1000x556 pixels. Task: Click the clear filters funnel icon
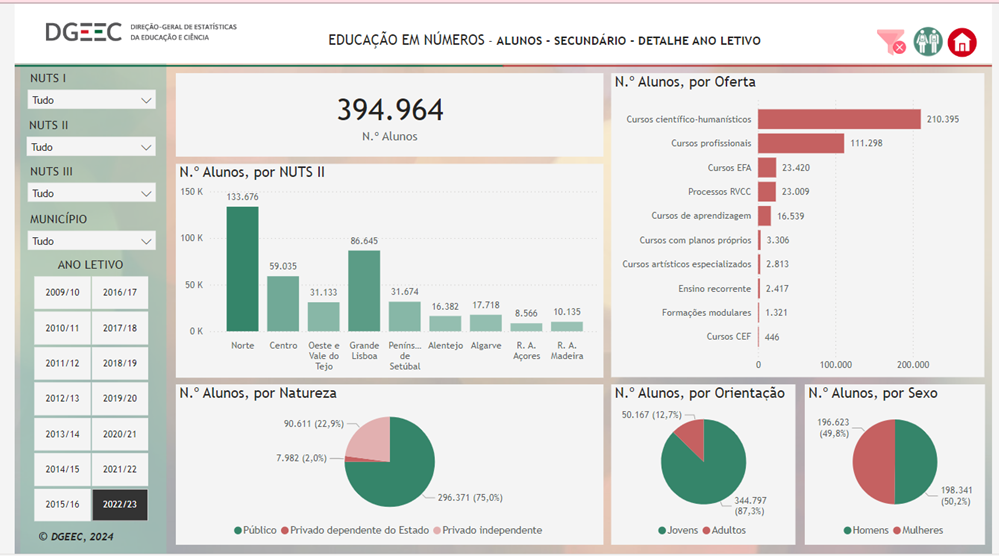(x=890, y=42)
